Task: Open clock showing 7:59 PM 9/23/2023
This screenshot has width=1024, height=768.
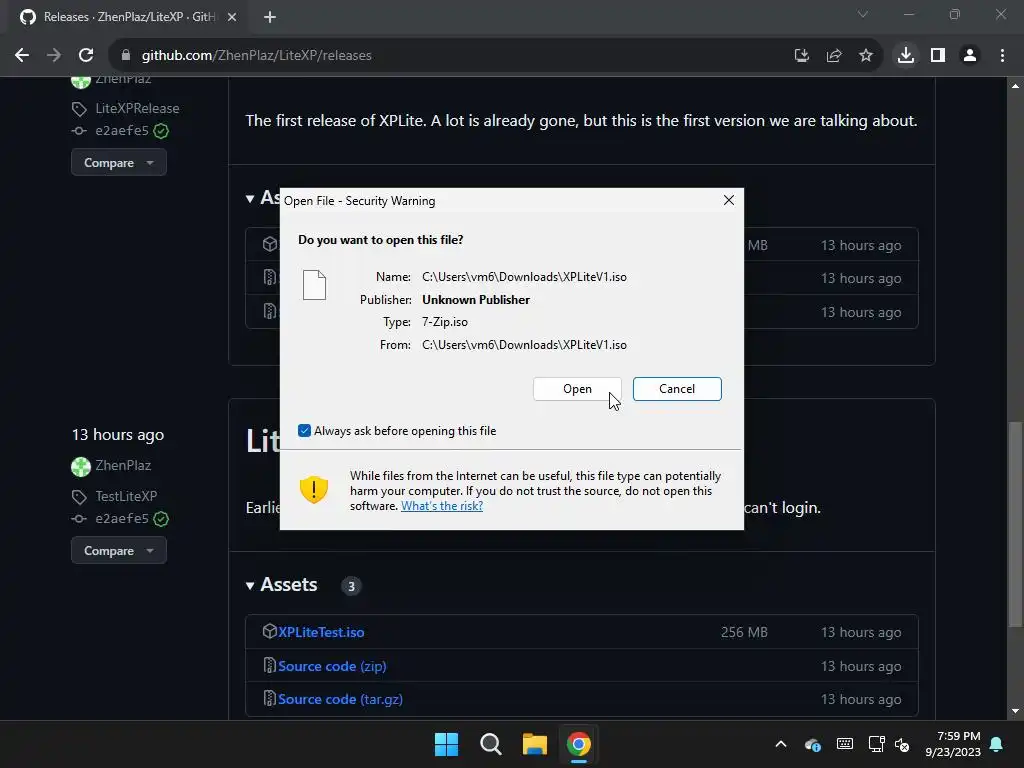Action: click(953, 744)
